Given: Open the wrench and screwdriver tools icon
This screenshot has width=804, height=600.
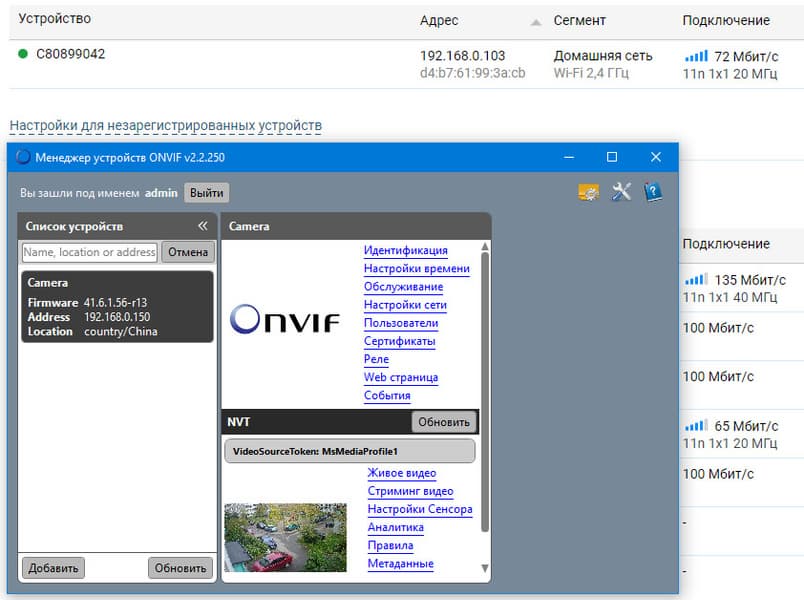Looking at the screenshot, I should tap(621, 192).
